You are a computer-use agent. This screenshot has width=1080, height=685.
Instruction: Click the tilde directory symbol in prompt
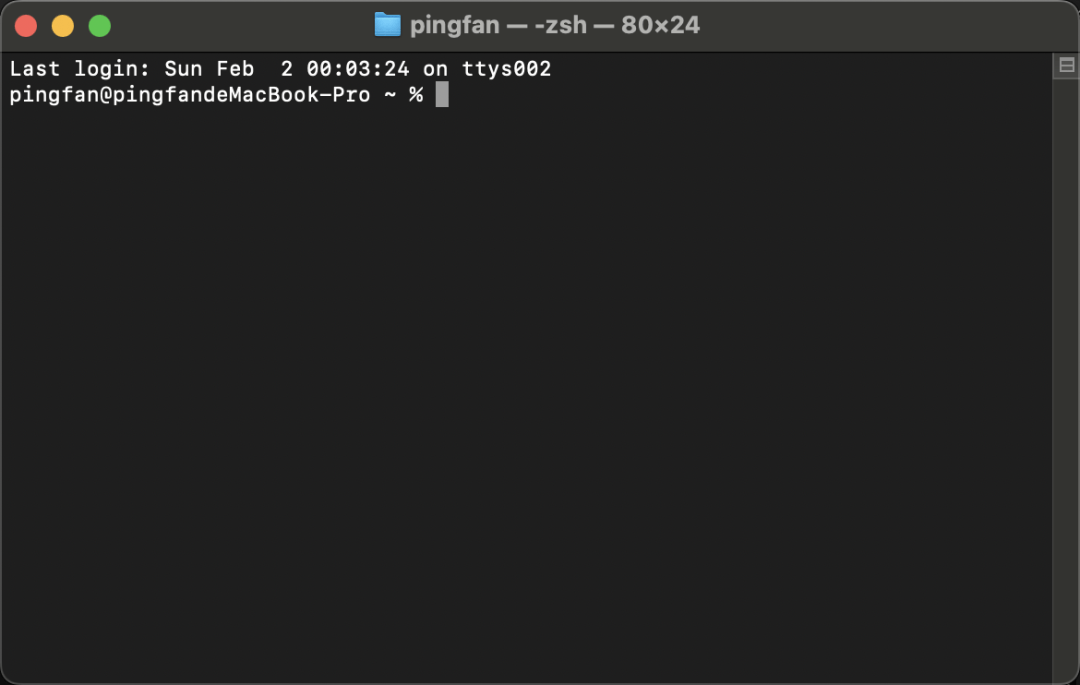pos(391,95)
